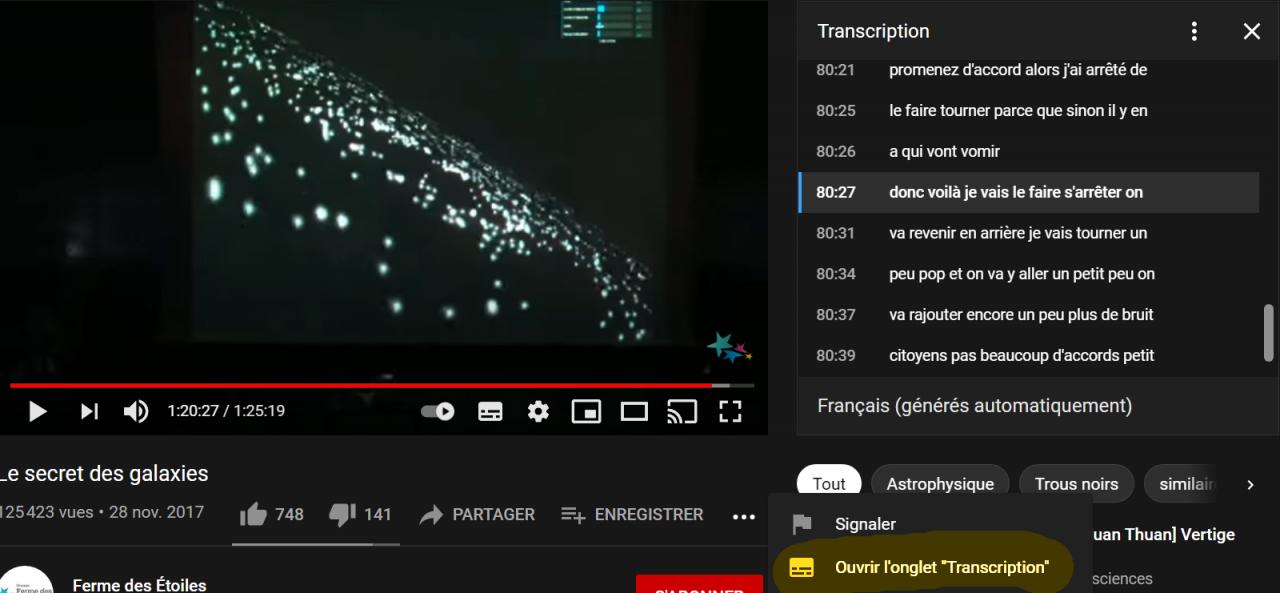Image resolution: width=1280 pixels, height=593 pixels.
Task: Switch to theater mode view
Action: pos(634,411)
